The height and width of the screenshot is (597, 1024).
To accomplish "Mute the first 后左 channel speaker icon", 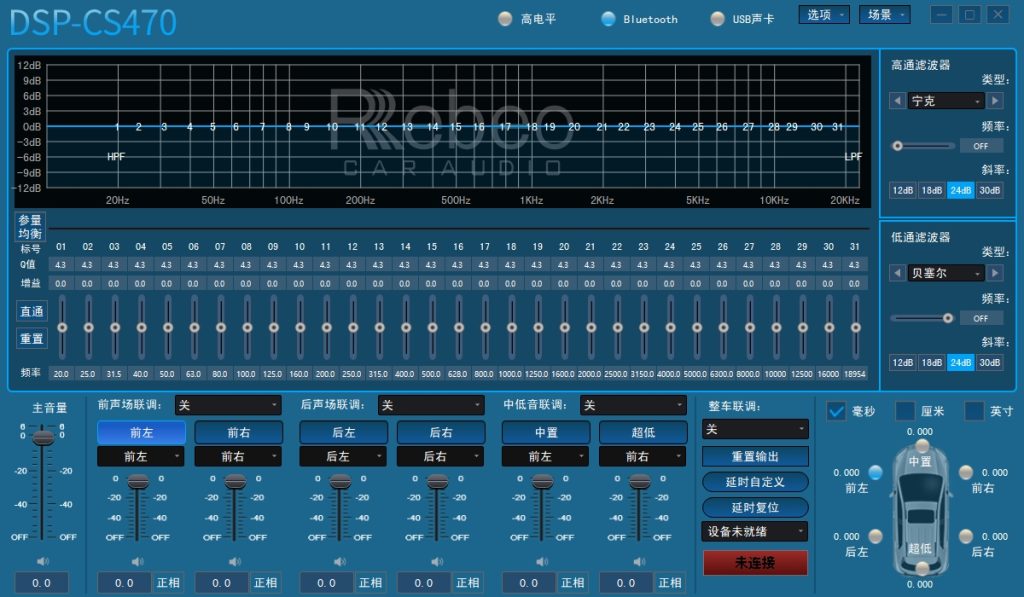I will coord(340,562).
